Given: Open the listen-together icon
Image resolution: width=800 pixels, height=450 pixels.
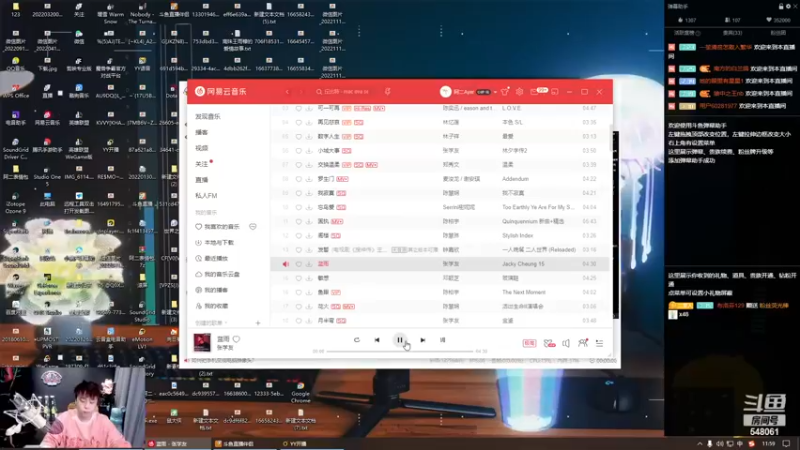Looking at the screenshot, I should point(583,343).
